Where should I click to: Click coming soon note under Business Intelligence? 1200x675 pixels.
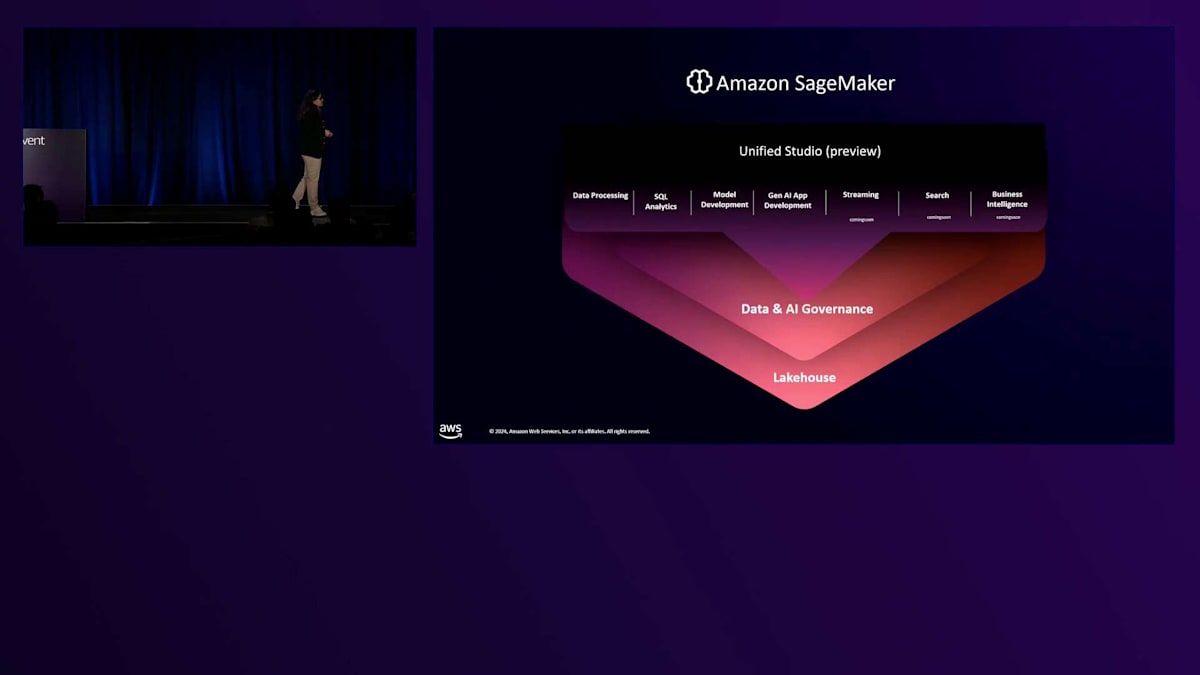(x=1008, y=217)
